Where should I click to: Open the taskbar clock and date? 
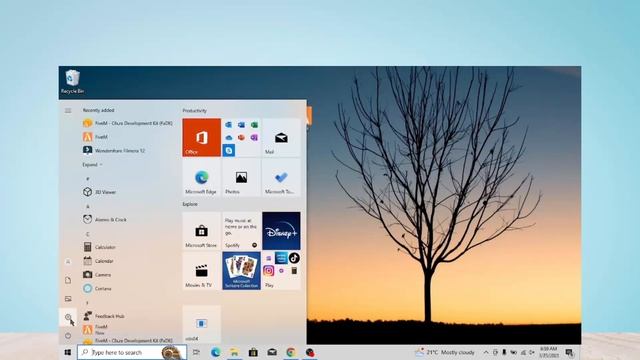tap(549, 352)
